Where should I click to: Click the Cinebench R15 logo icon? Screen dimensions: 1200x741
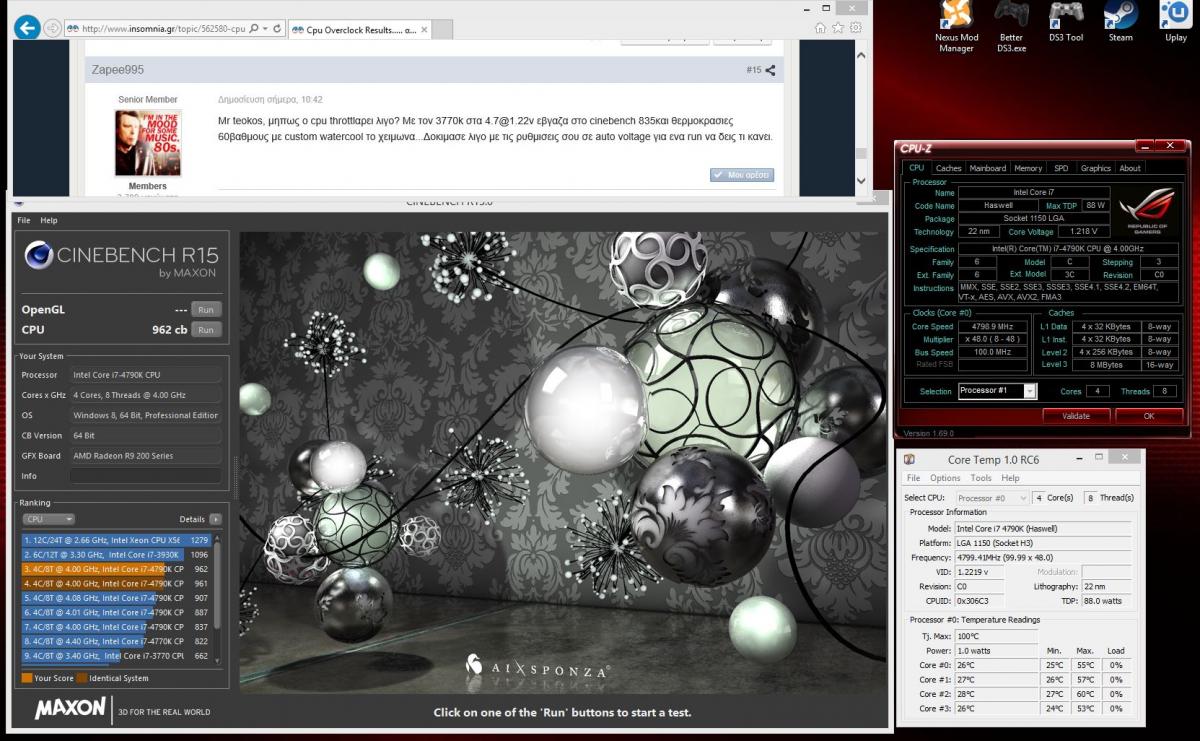(x=38, y=256)
